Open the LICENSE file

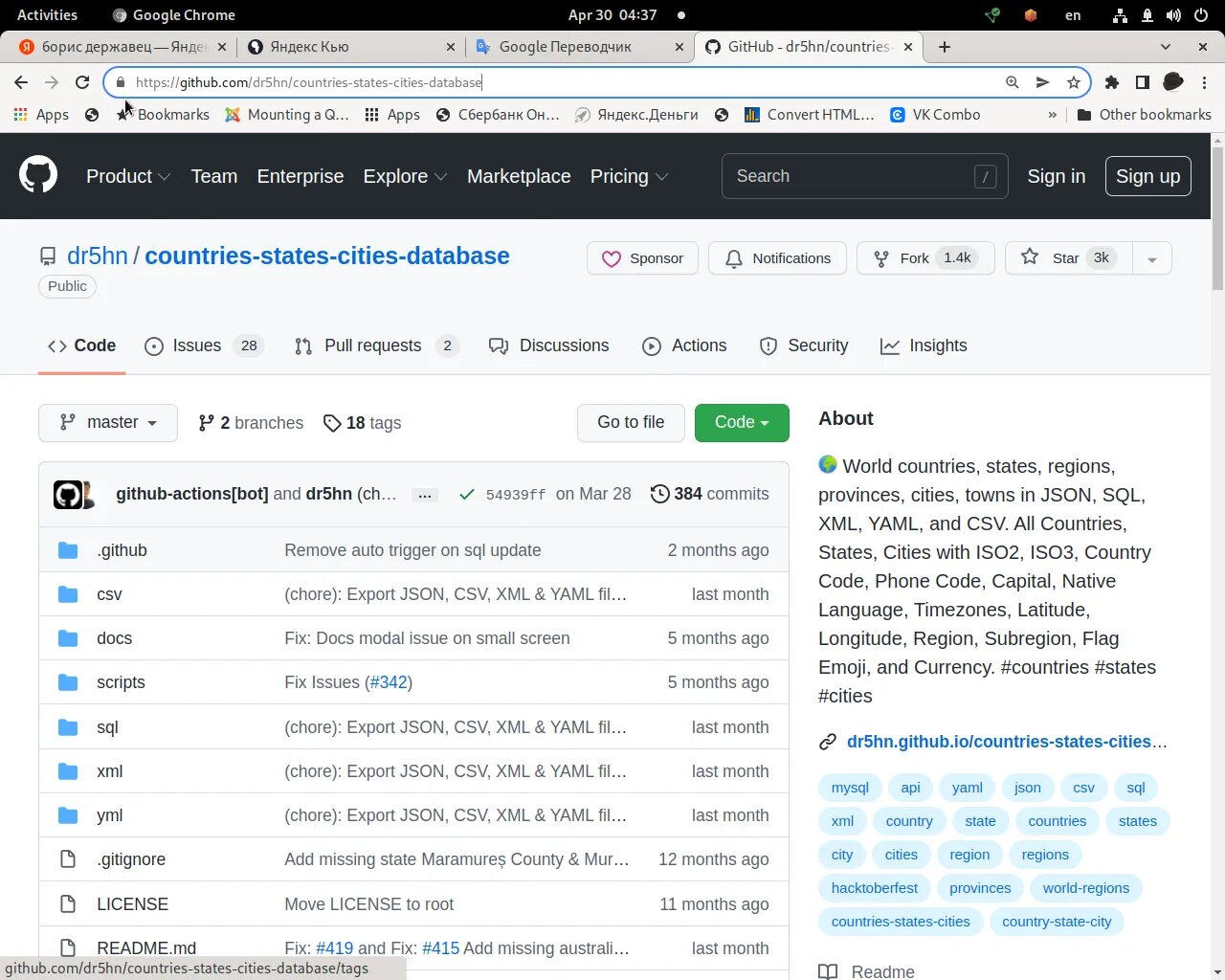pos(132,904)
